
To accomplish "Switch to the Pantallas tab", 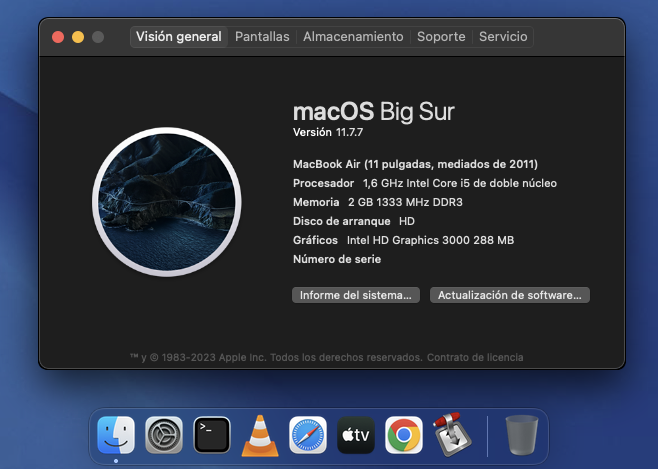I will (262, 37).
